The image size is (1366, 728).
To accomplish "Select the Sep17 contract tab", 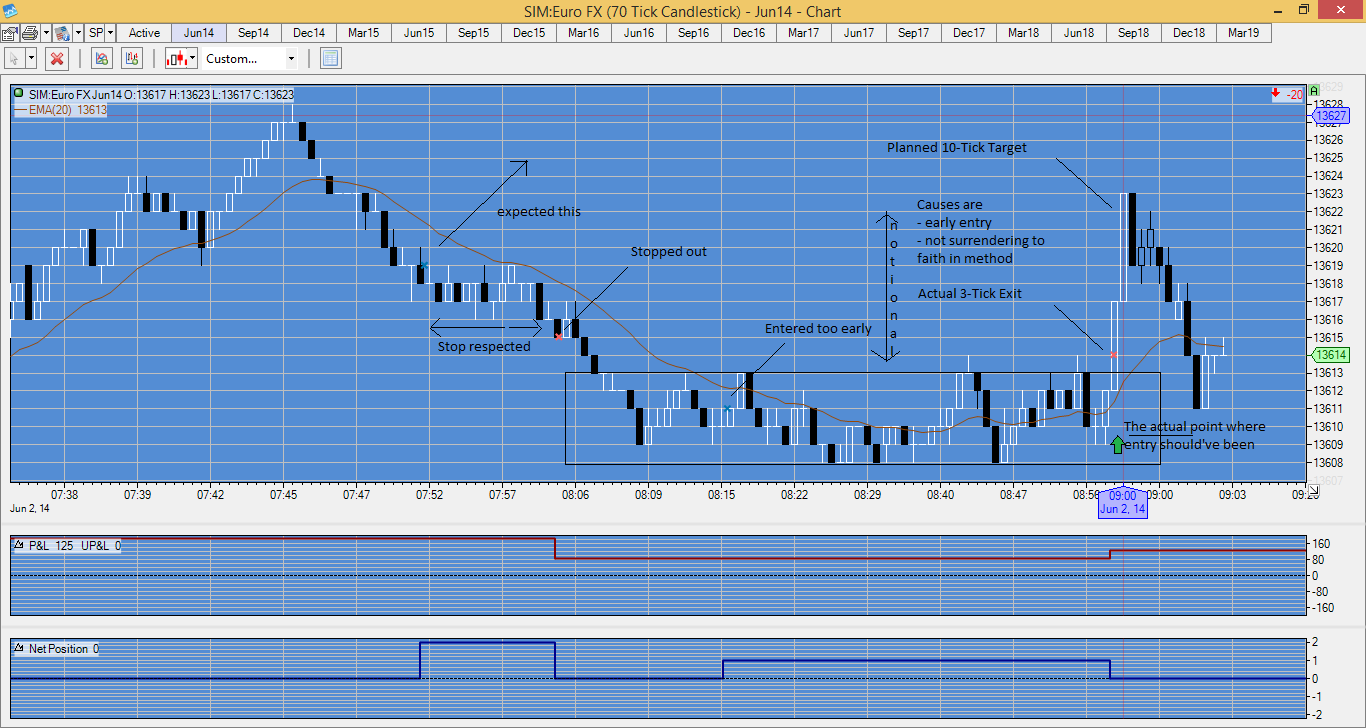I will click(x=914, y=33).
